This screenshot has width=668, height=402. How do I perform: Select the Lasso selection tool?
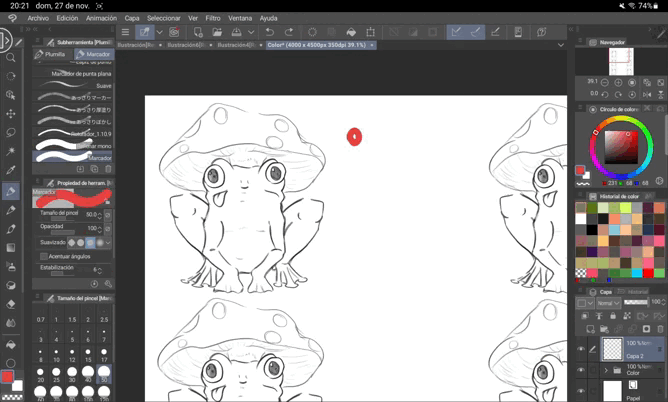11,132
